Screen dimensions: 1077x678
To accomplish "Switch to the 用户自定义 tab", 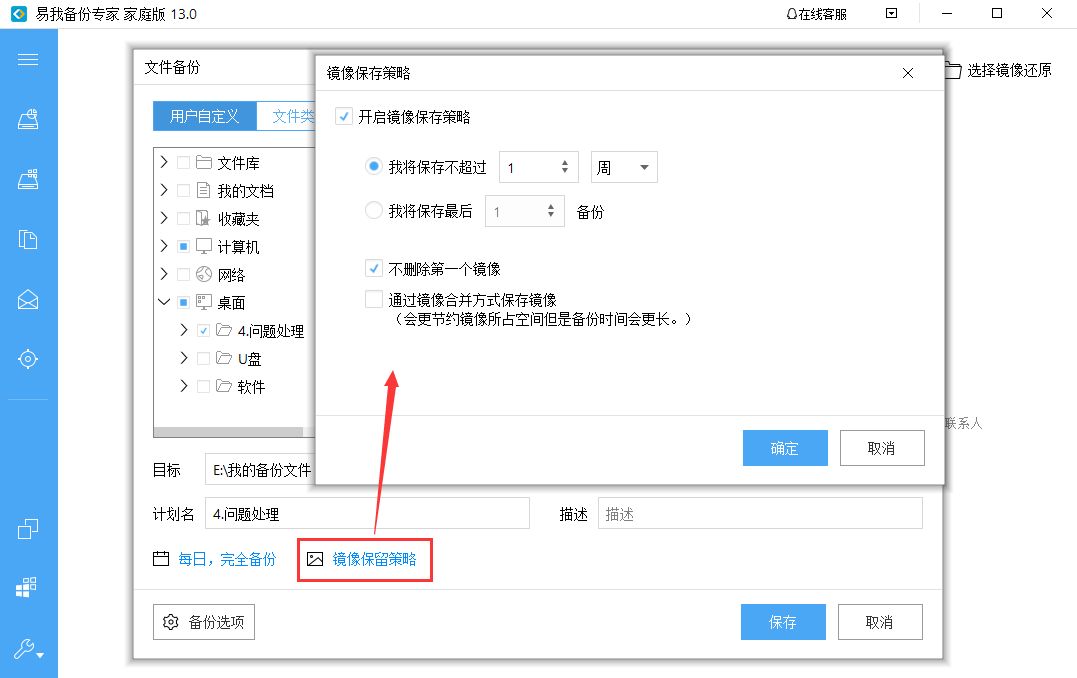I will [205, 116].
